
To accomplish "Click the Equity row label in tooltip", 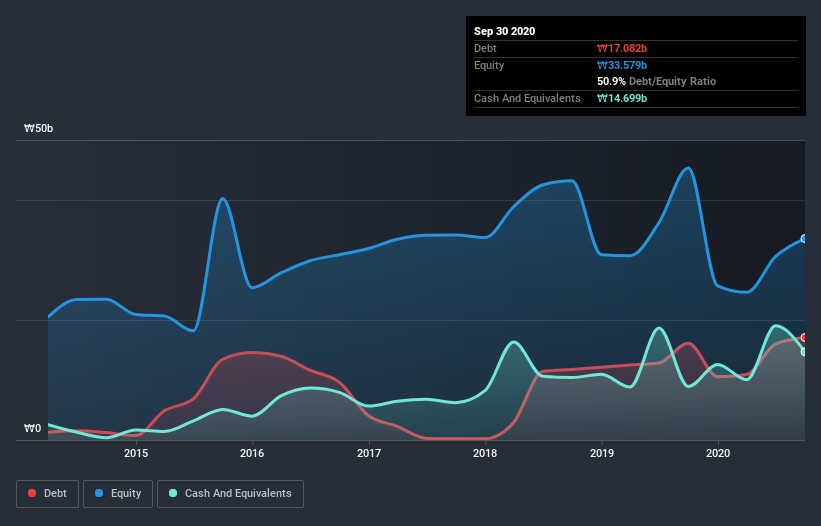I will 489,65.
